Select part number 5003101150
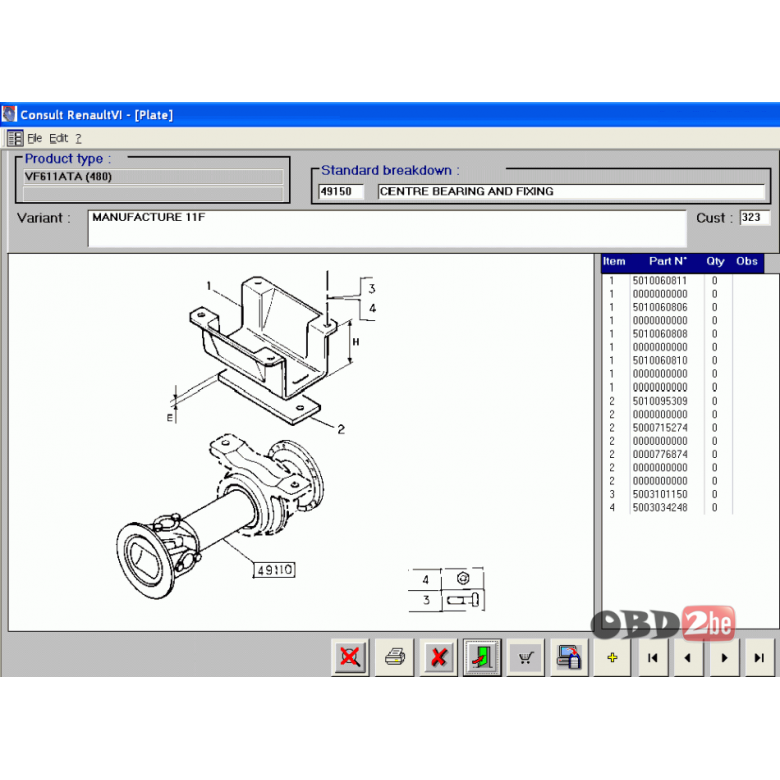Viewport: 780px width, 780px height. 660,494
